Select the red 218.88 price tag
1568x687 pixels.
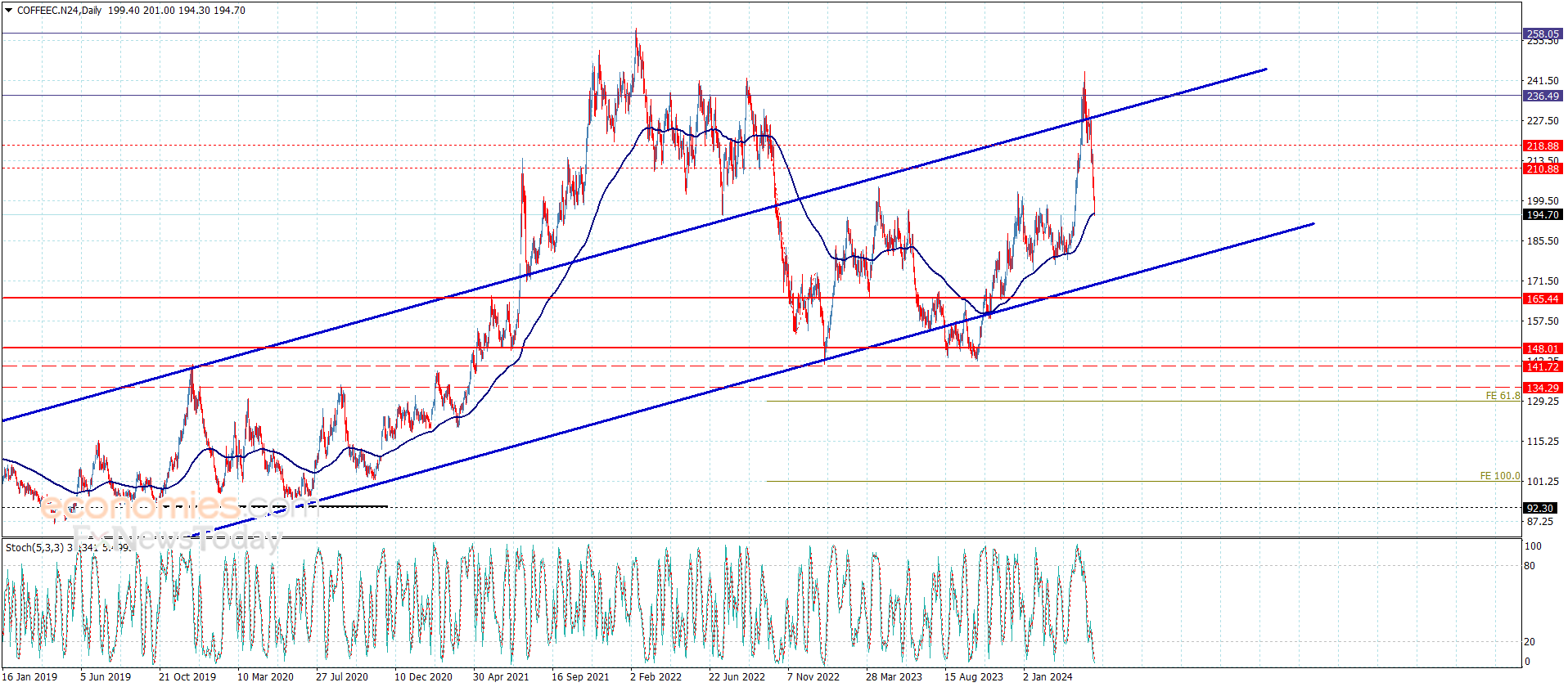[1542, 146]
